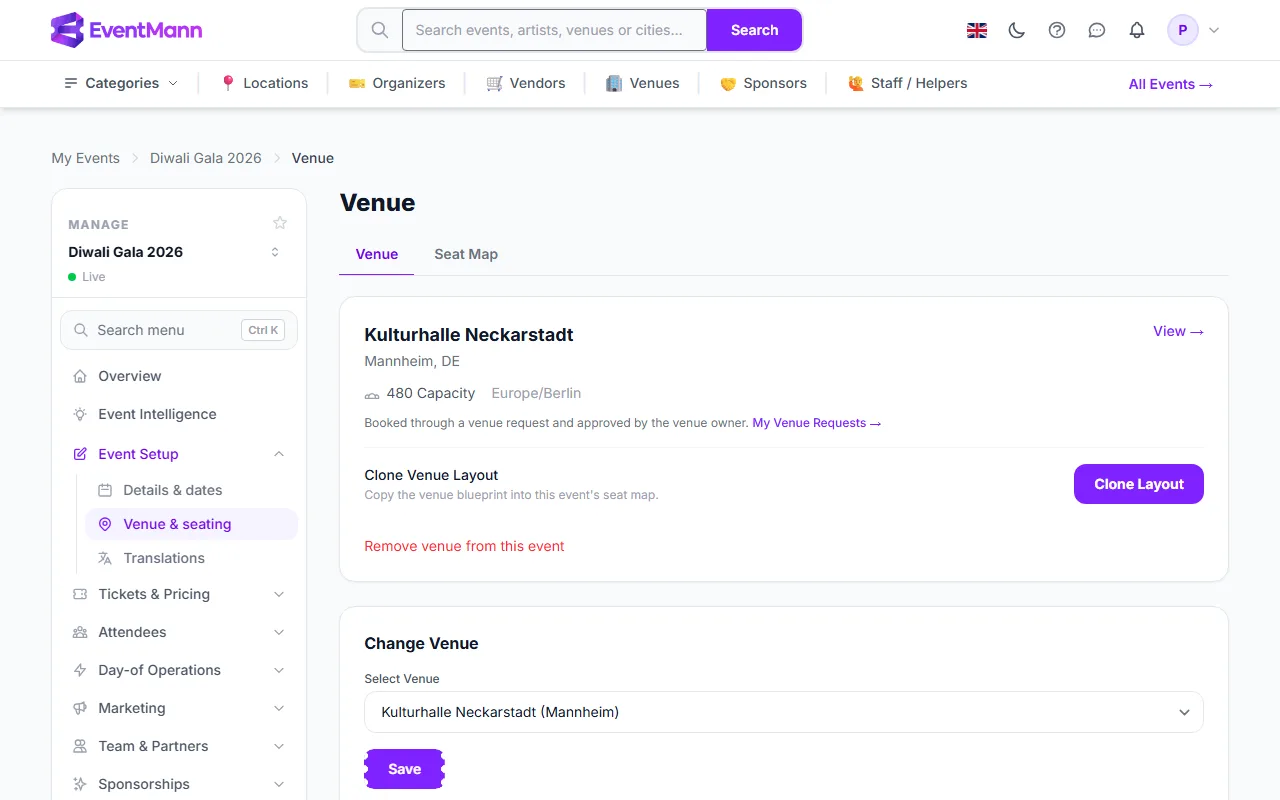Click the purple Search button

click(x=754, y=30)
